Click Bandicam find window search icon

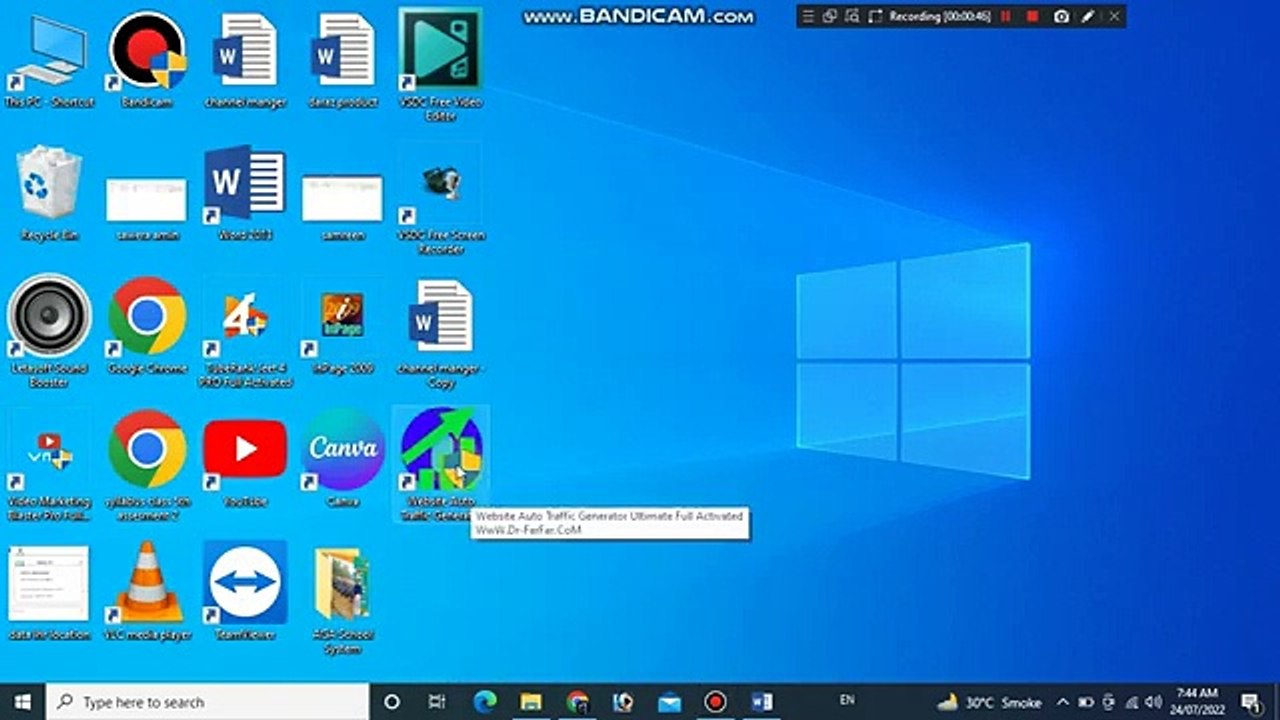pos(852,16)
